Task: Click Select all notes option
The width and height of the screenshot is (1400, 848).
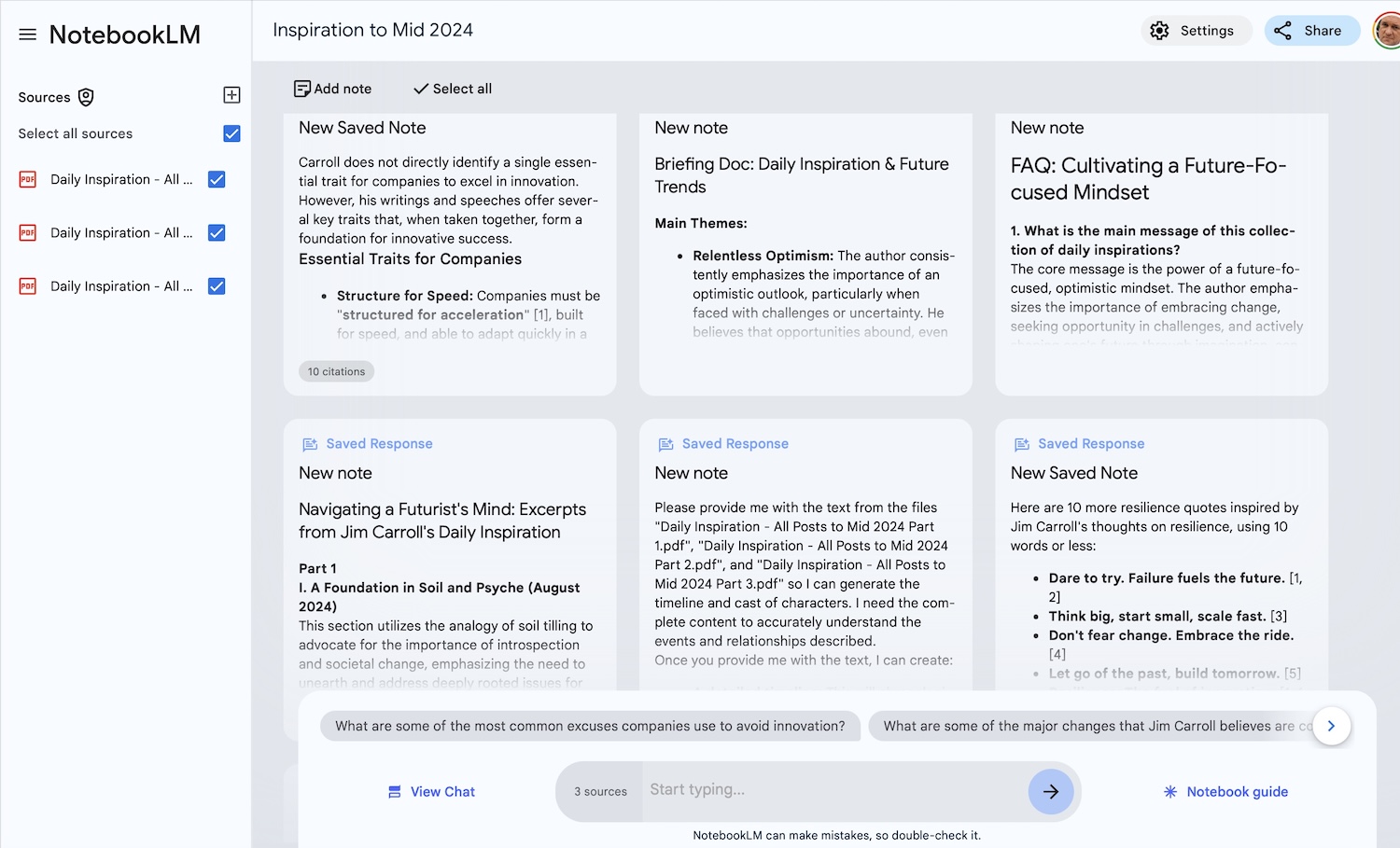Action: coord(452,89)
